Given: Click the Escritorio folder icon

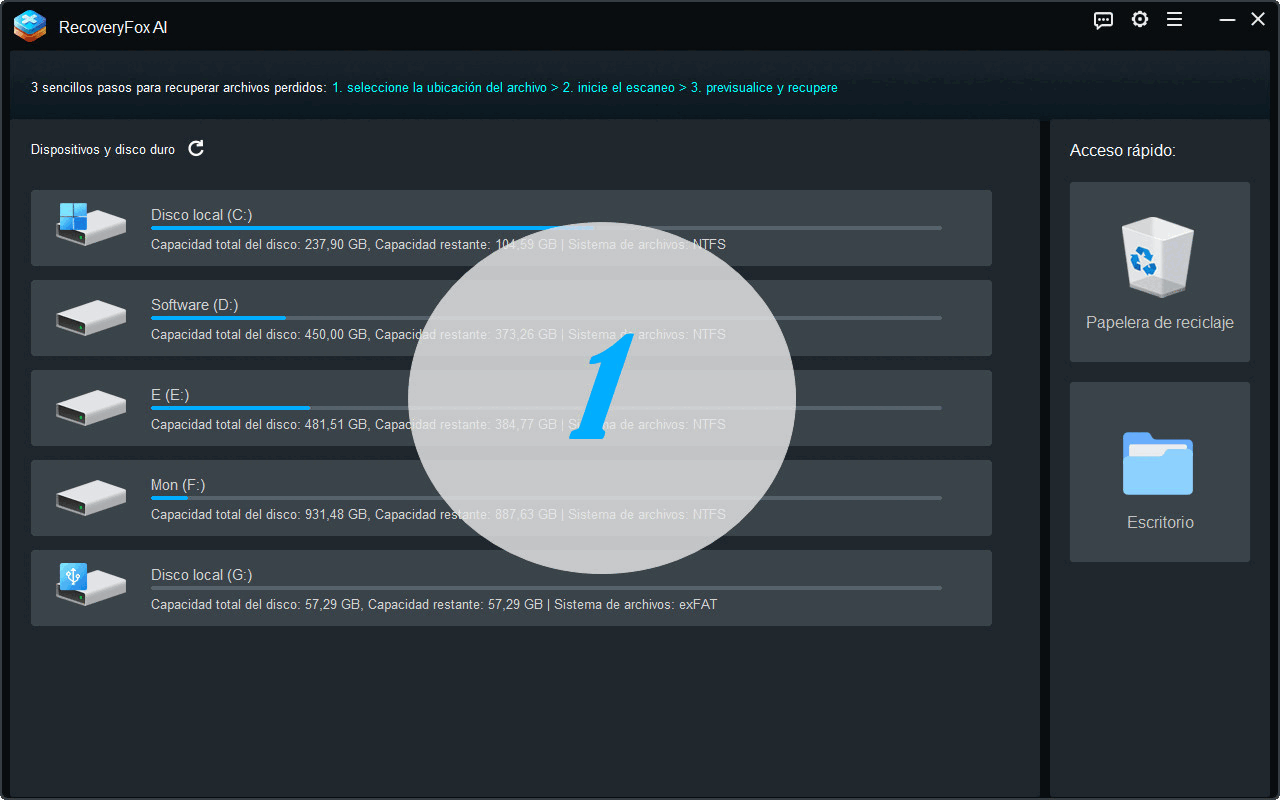Looking at the screenshot, I should [1158, 464].
